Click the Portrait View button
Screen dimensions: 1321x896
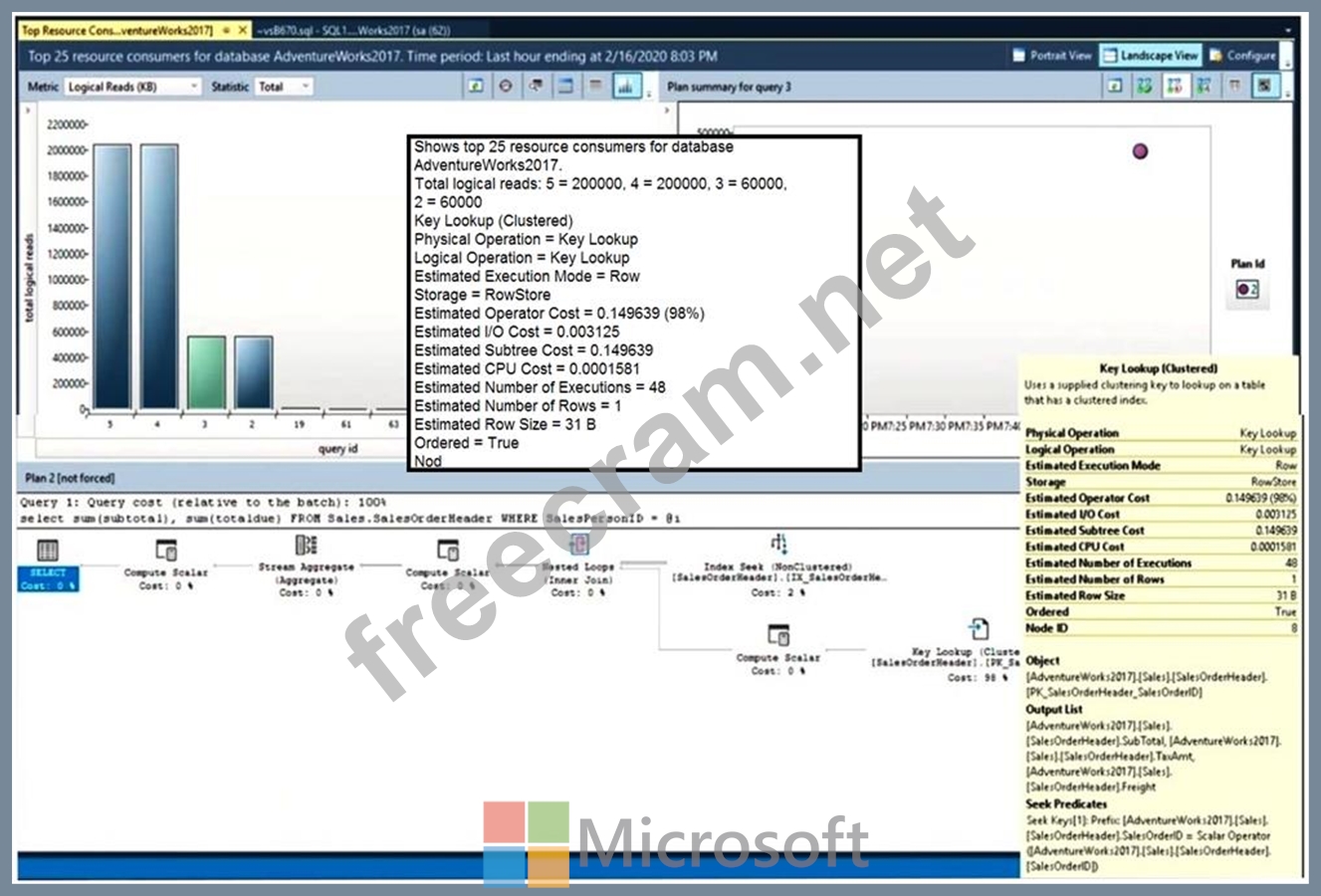[1052, 56]
